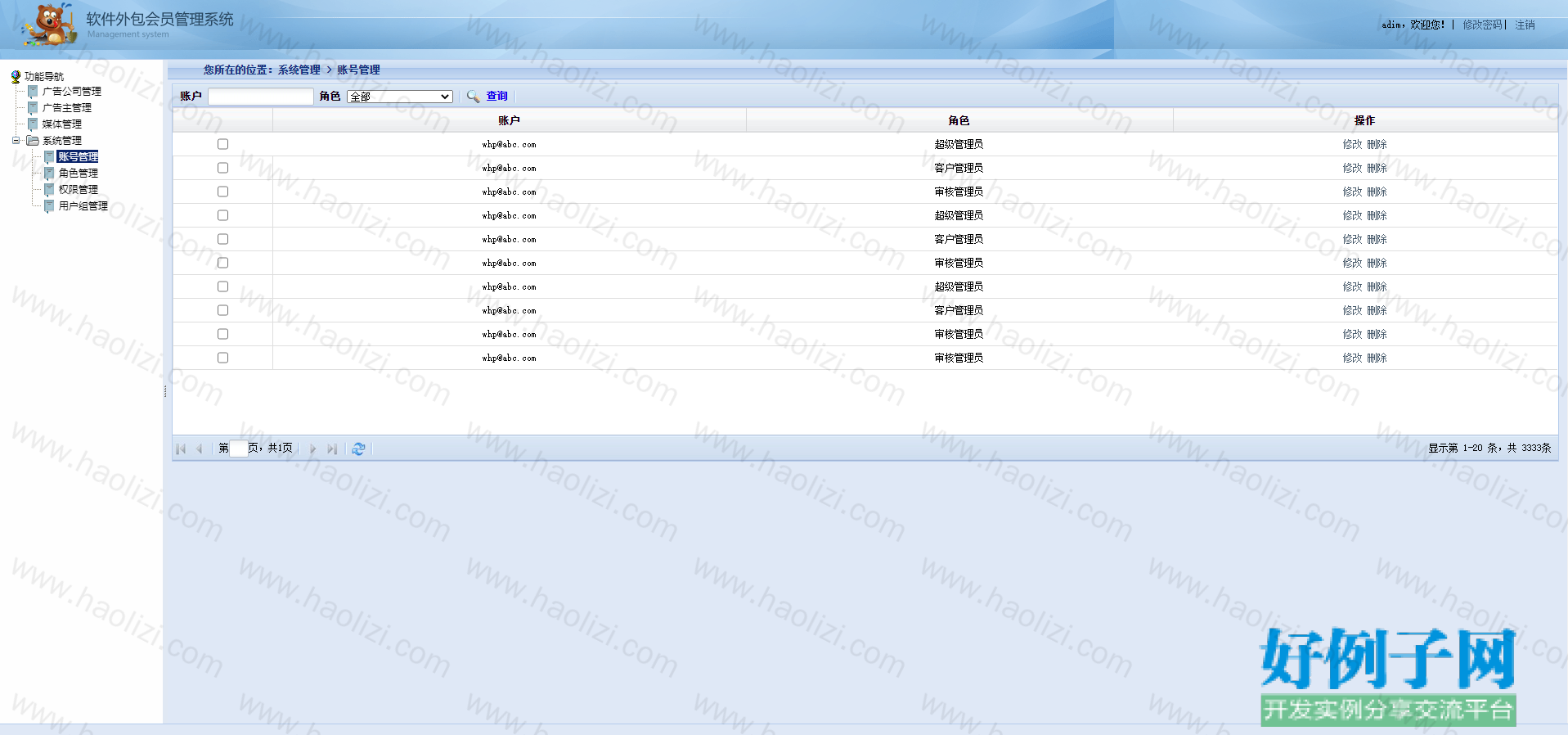
Task: Focus the page number input
Action: [238, 449]
